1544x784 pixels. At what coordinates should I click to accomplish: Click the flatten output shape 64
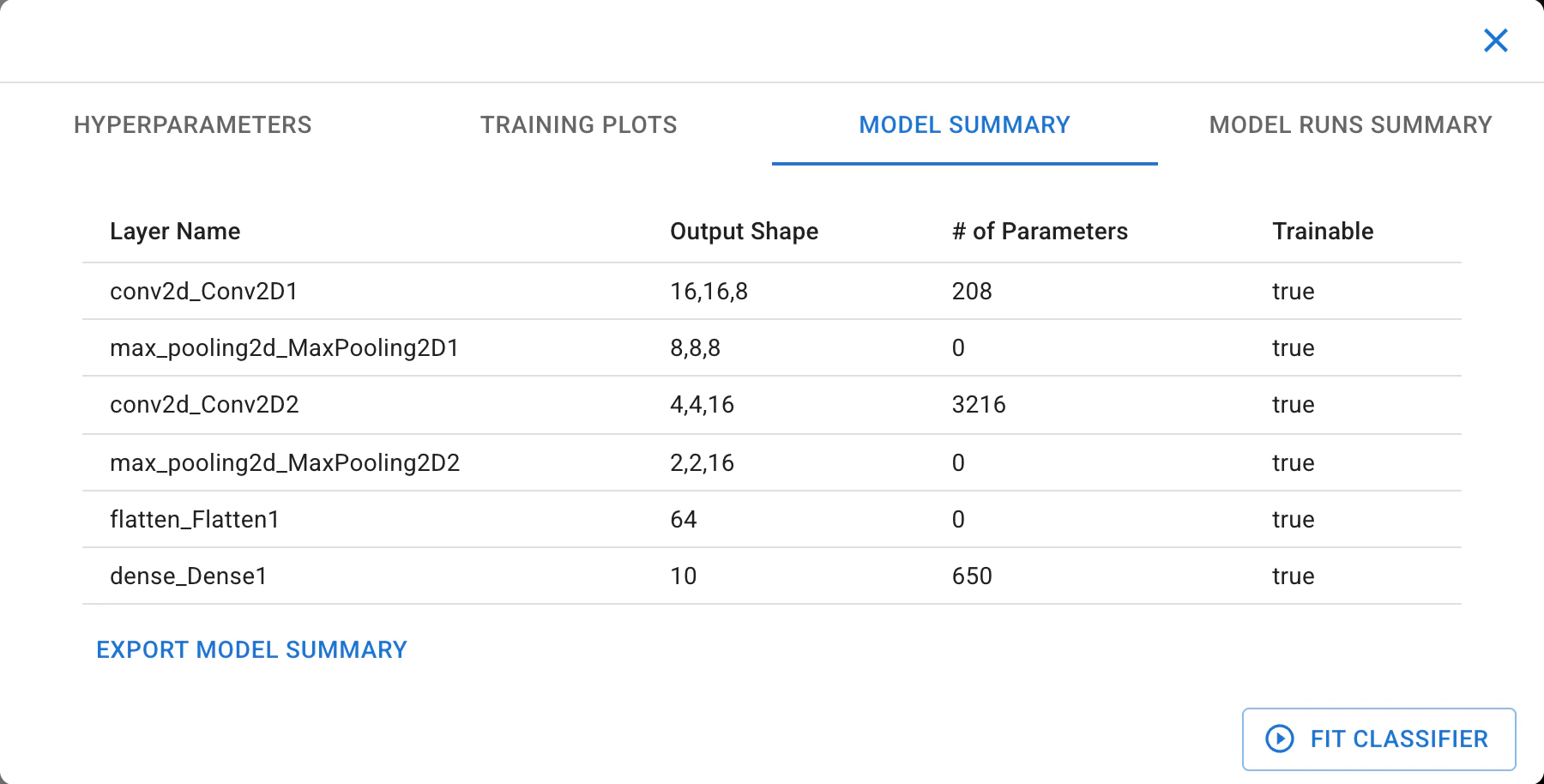tap(684, 520)
